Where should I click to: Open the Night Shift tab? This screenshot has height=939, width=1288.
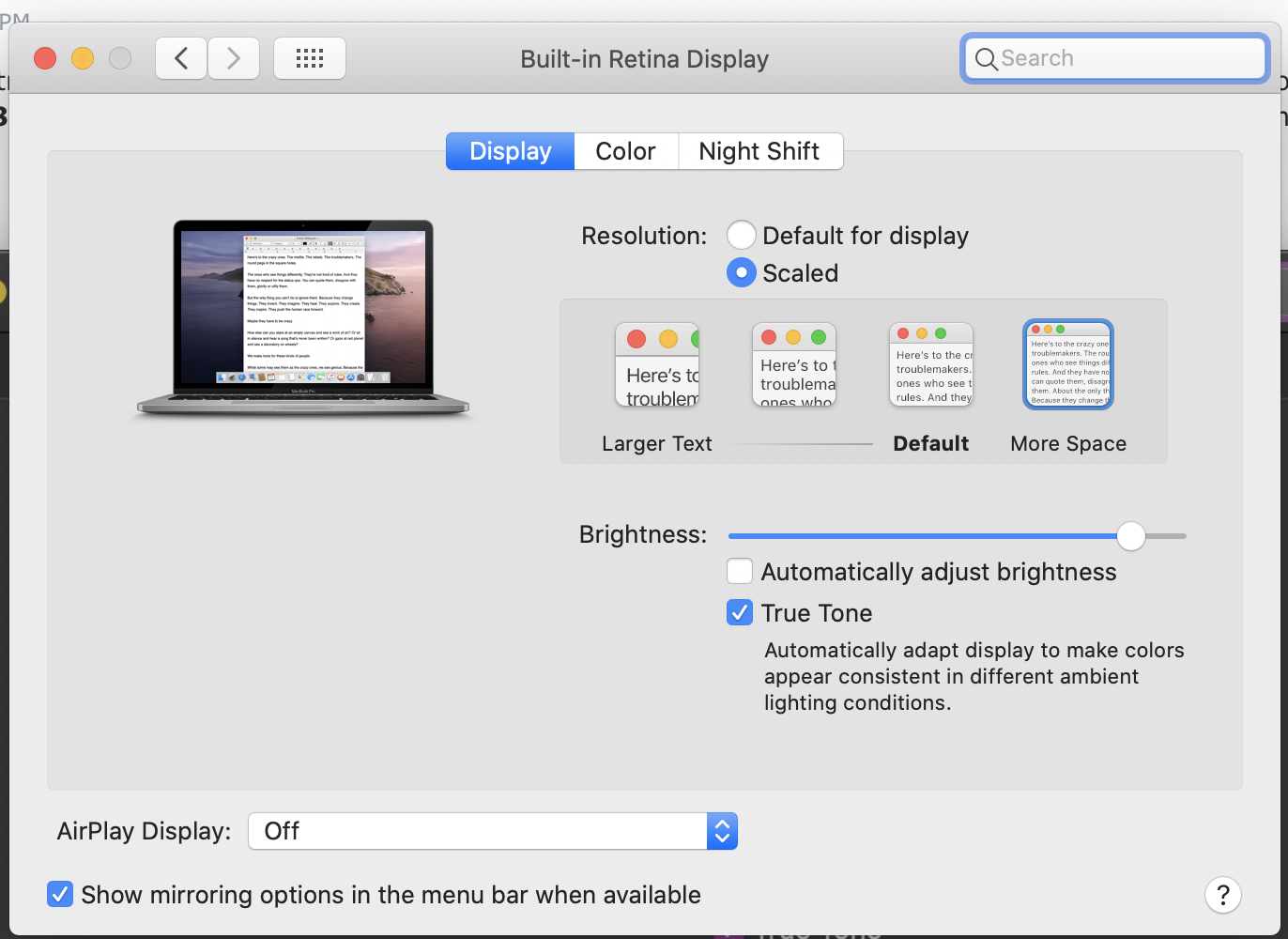pyautogui.click(x=759, y=151)
